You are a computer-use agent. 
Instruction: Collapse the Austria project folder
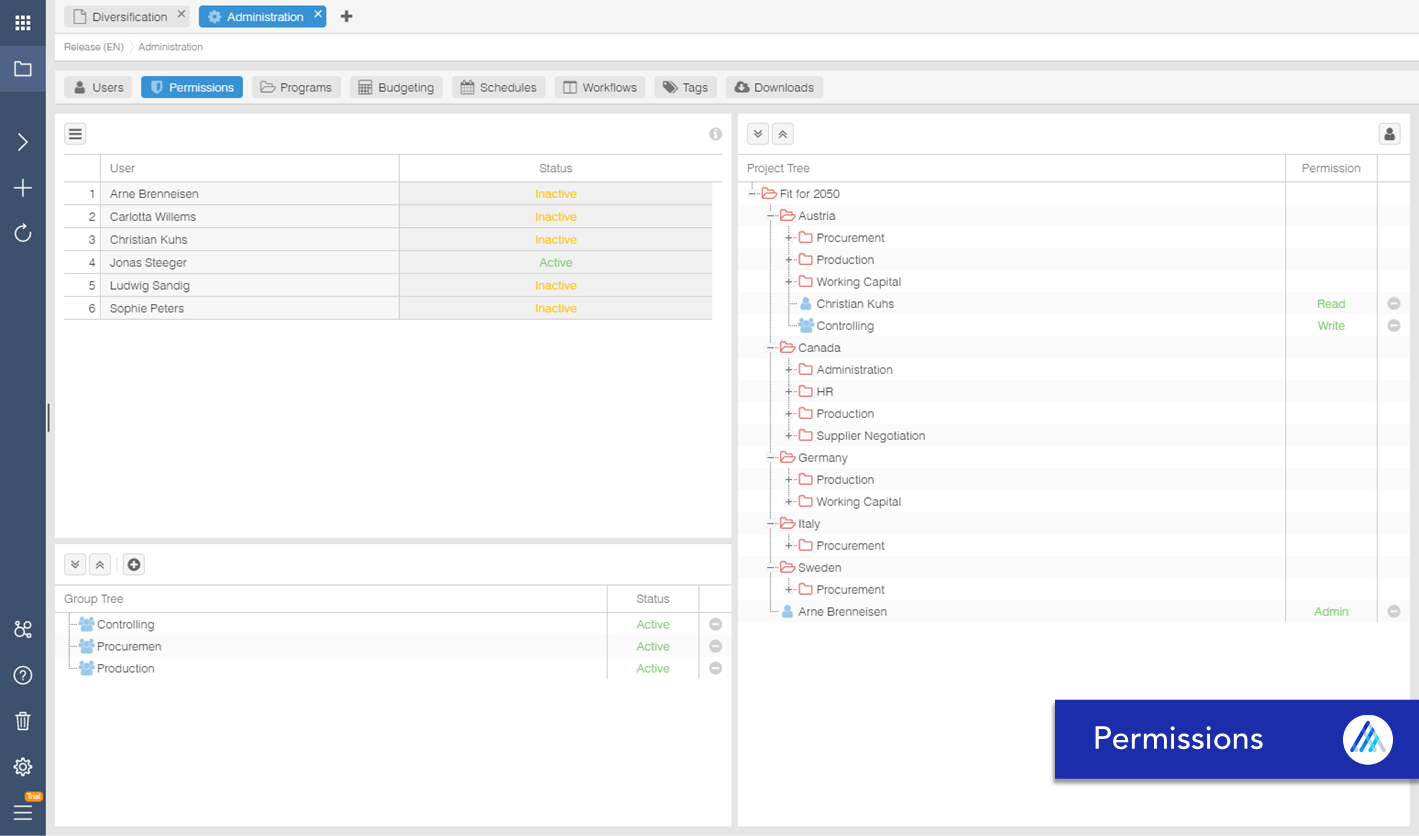tap(770, 215)
